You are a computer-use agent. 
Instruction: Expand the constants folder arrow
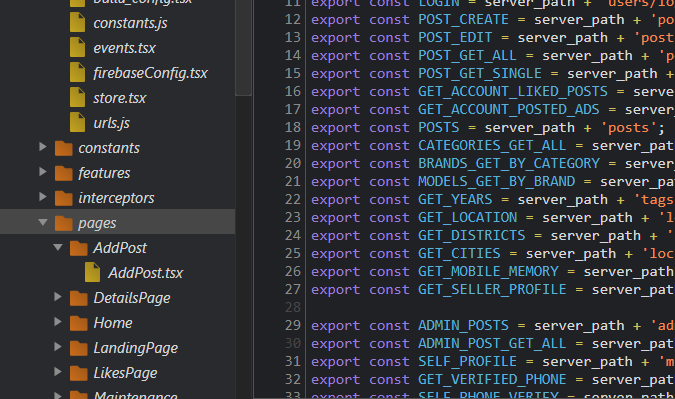(43, 147)
